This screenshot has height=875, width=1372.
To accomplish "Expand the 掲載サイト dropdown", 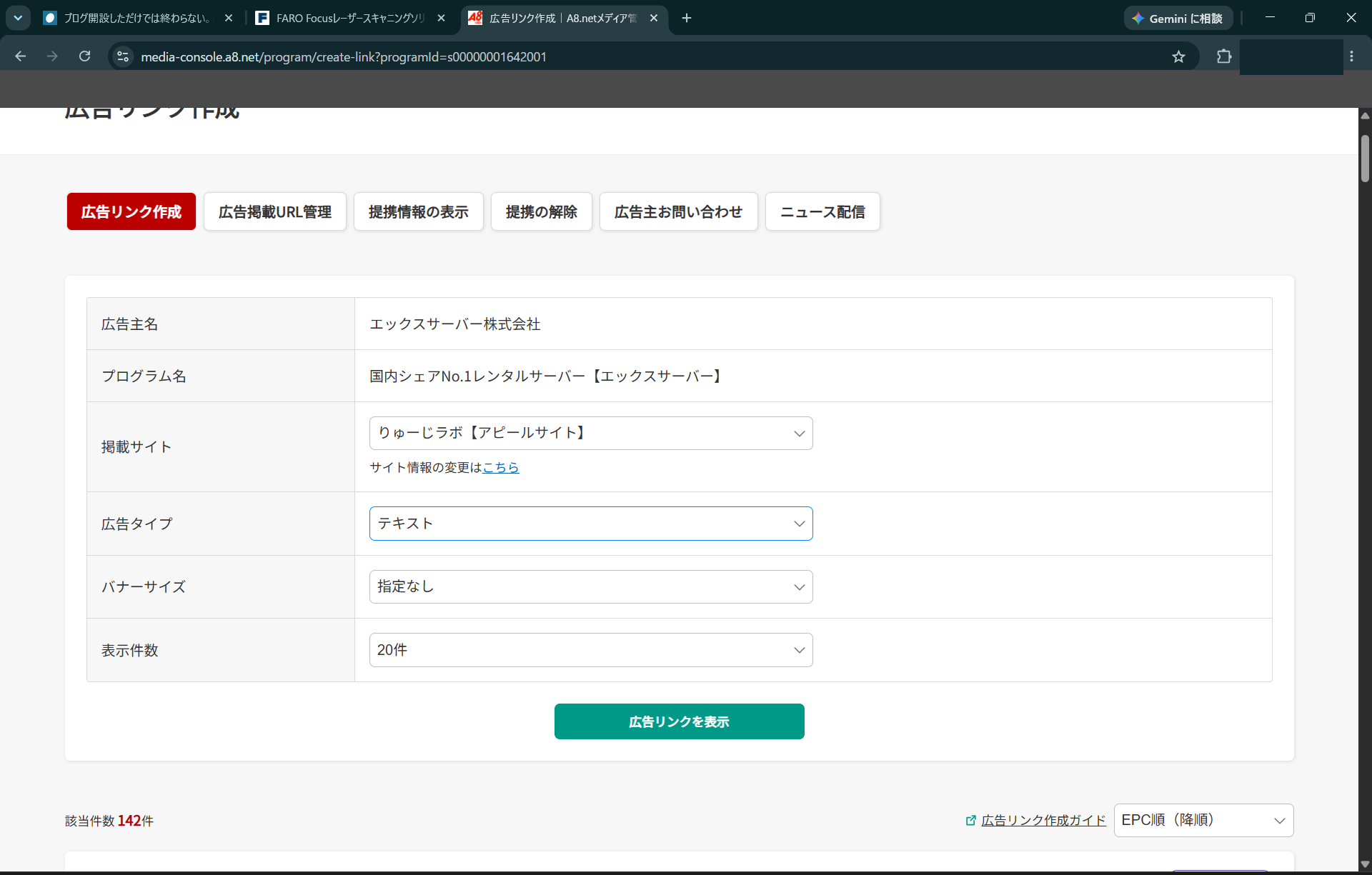I will 591,433.
